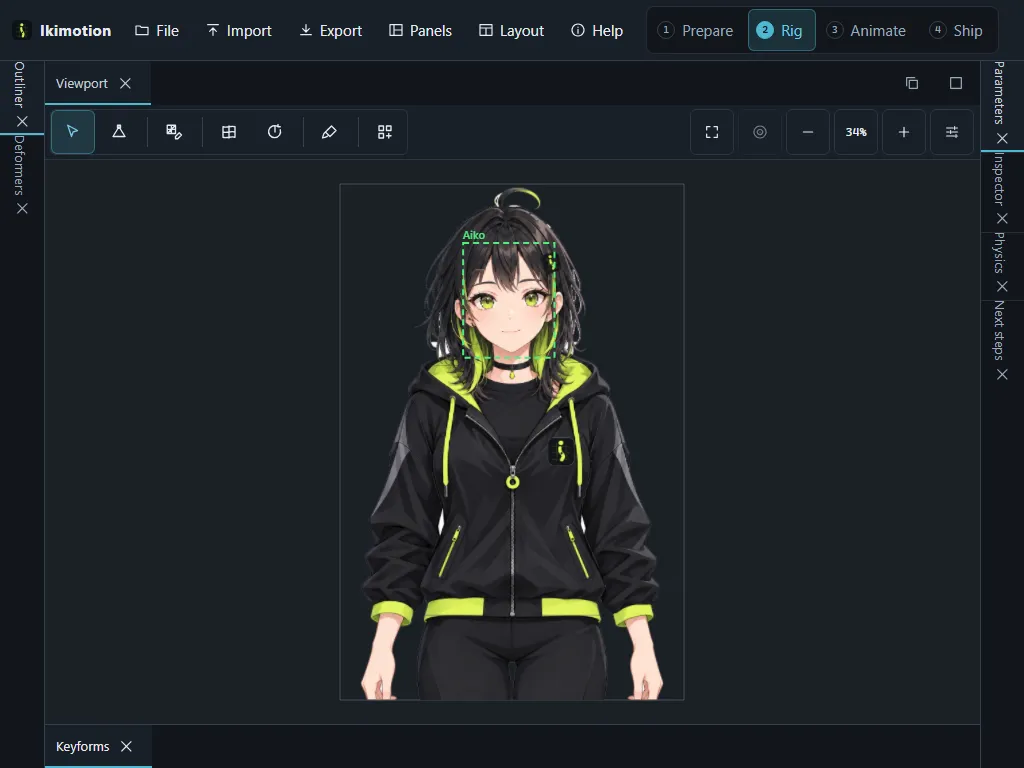The image size is (1024, 768).
Task: Go to step 1 Prepare
Action: point(696,31)
